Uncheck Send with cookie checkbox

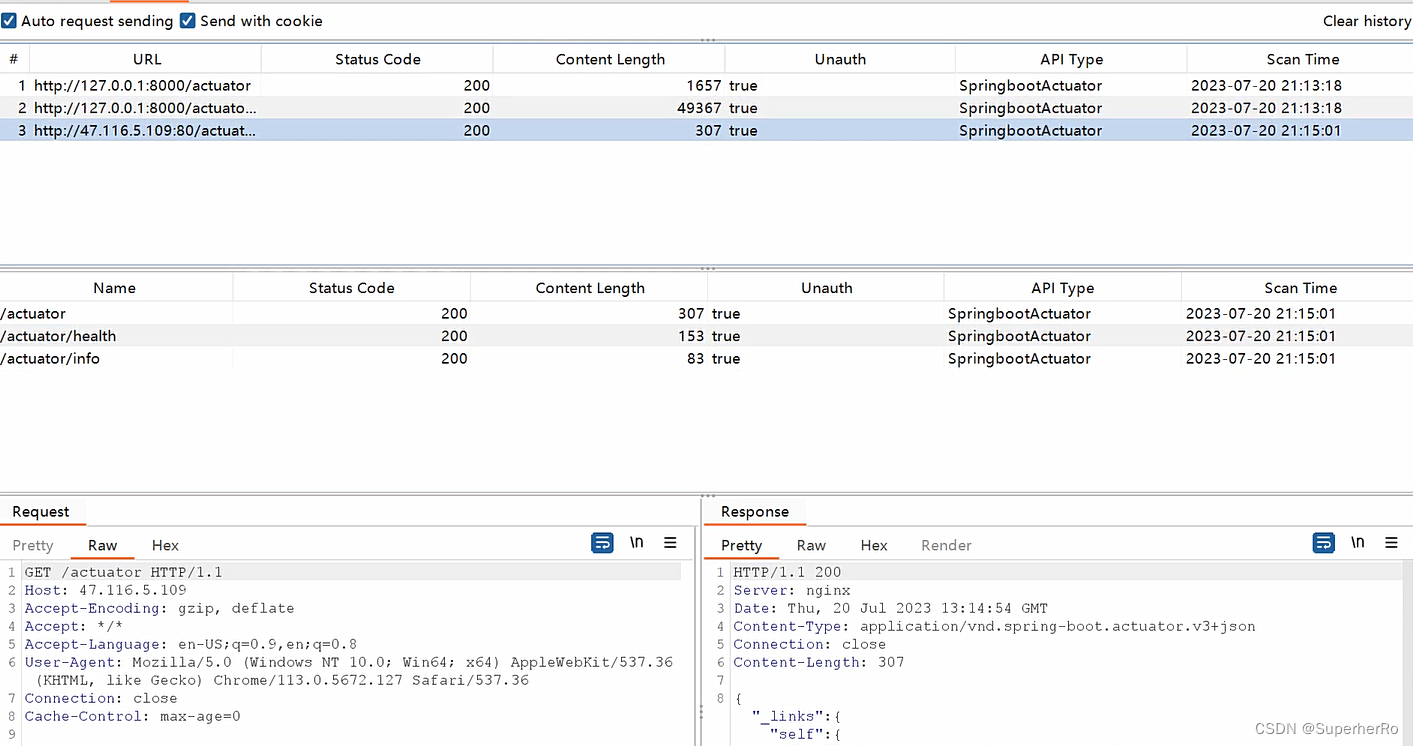click(187, 20)
